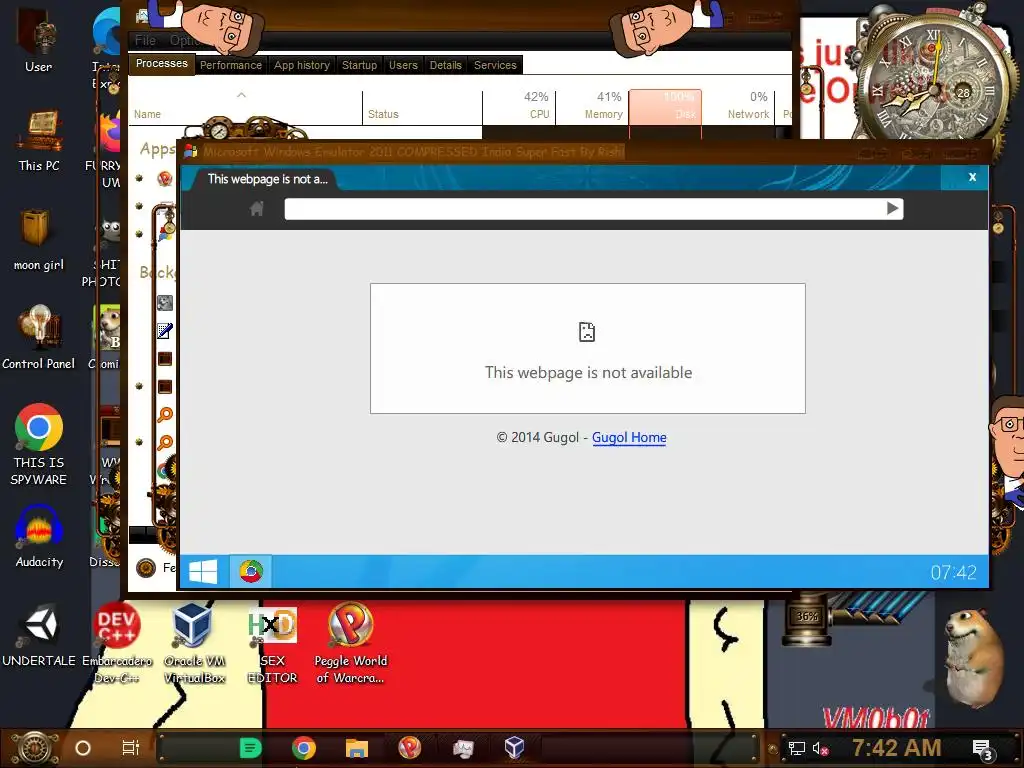Switch to the Performance tab
Viewport: 1024px width, 768px height.
231,65
